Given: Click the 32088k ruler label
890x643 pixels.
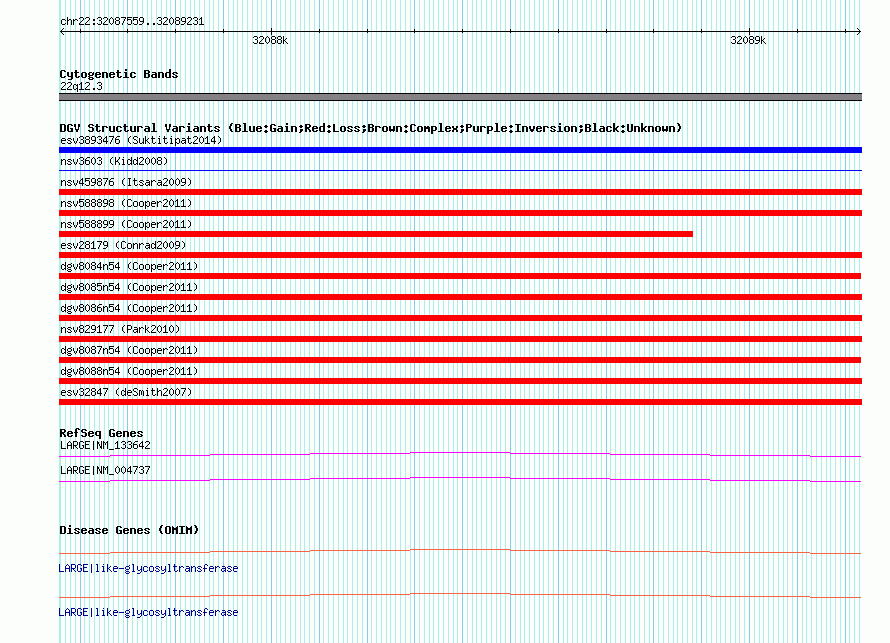Looking at the screenshot, I should [x=270, y=40].
